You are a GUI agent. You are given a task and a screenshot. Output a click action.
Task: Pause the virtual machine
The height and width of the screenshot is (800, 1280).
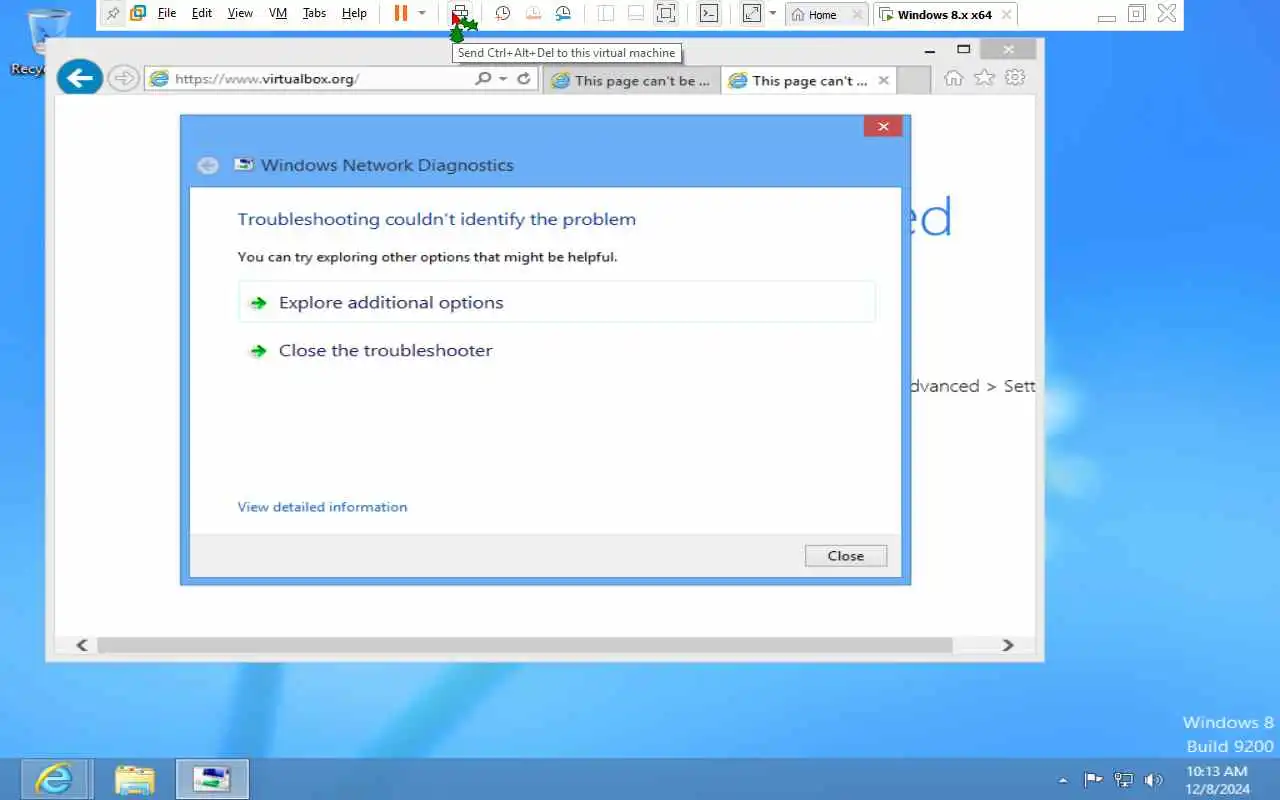[x=400, y=14]
